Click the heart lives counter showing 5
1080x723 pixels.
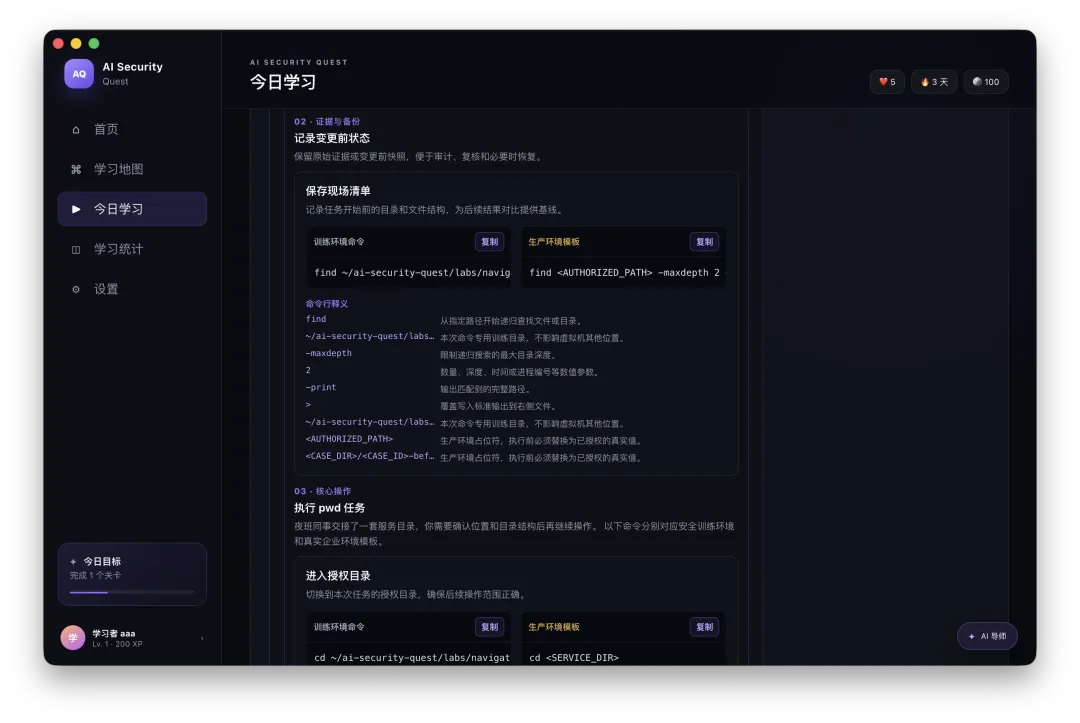click(887, 82)
